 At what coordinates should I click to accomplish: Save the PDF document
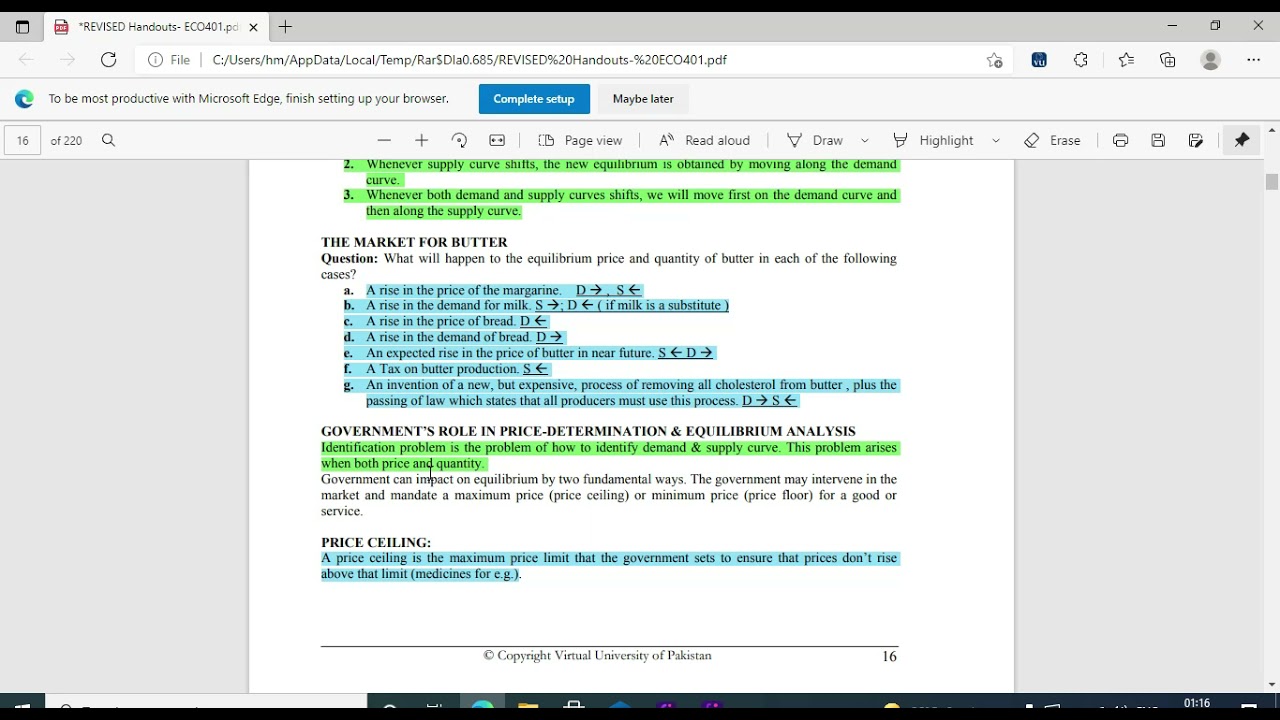pos(1158,141)
